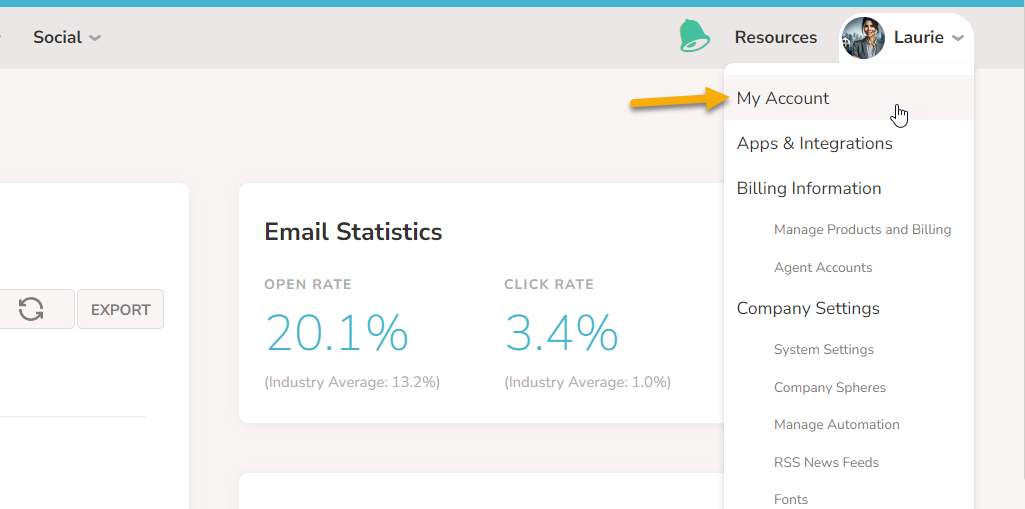The width and height of the screenshot is (1025, 509).
Task: Click the refresh arrows icon button
Action: coord(31,309)
